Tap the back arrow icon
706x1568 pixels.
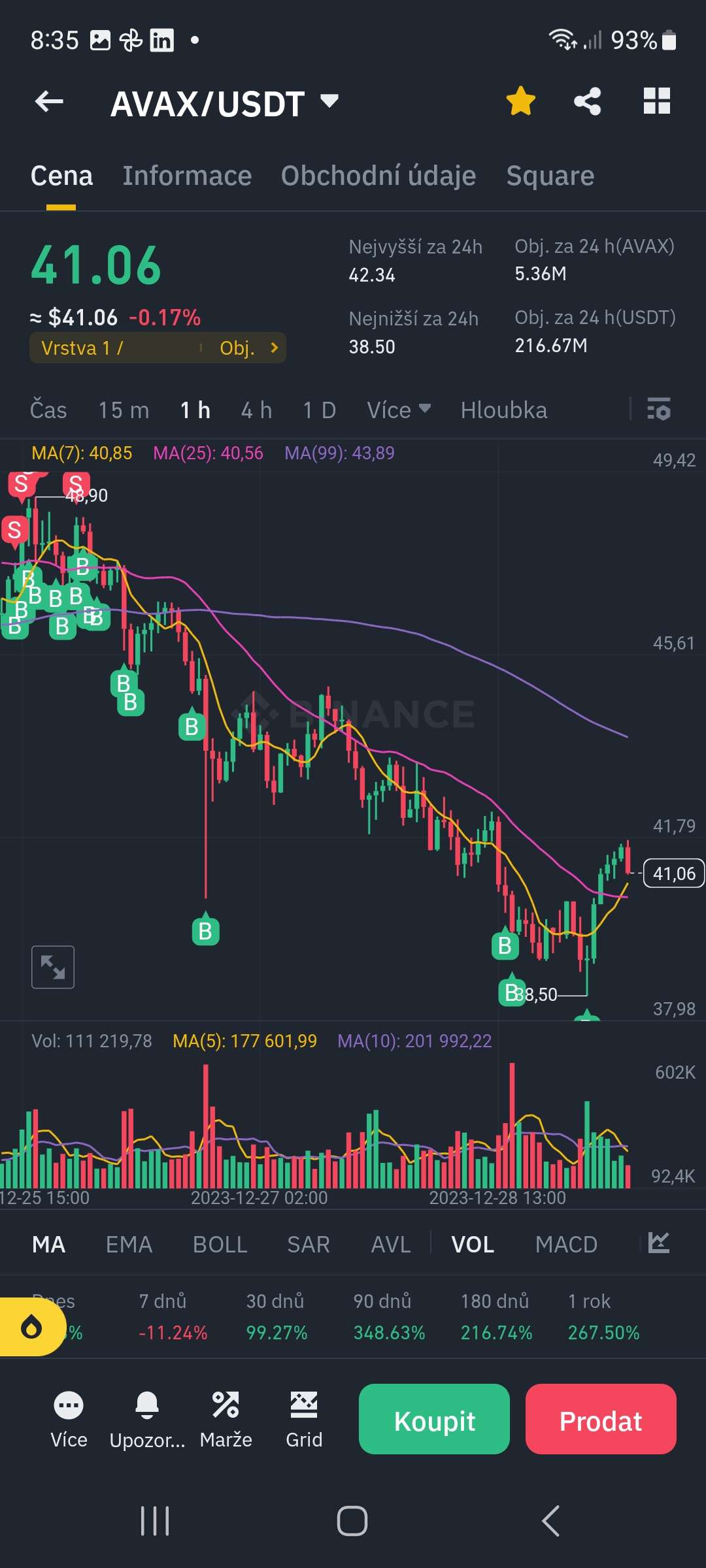coord(49,101)
